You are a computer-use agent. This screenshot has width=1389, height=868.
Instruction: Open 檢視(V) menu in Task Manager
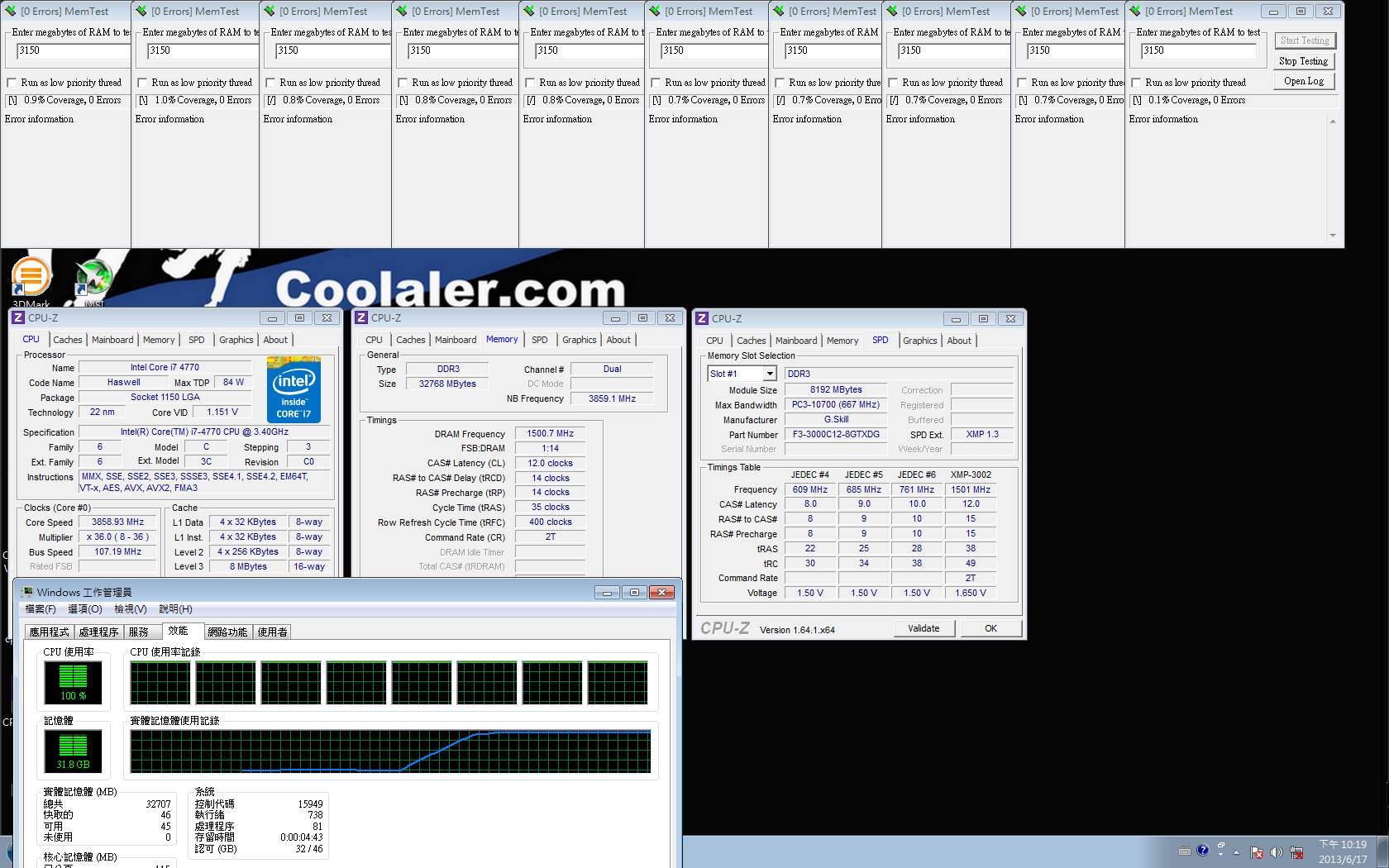click(x=130, y=609)
